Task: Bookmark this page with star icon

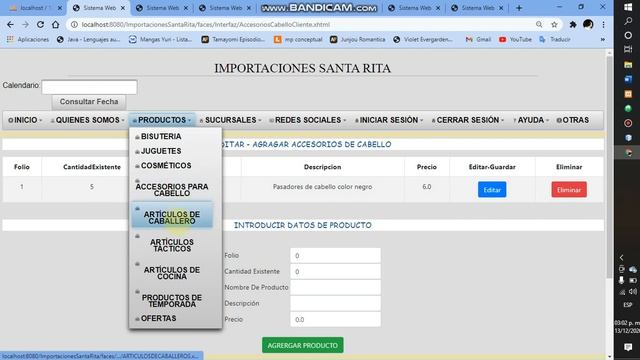Action: 554,24
